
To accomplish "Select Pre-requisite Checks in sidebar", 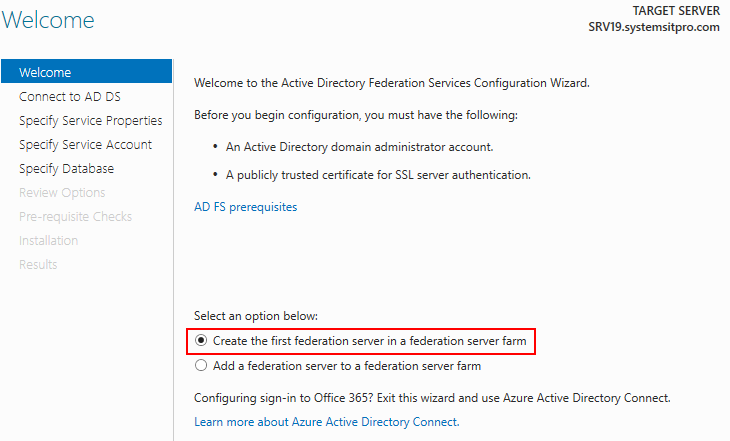I will pyautogui.click(x=75, y=216).
